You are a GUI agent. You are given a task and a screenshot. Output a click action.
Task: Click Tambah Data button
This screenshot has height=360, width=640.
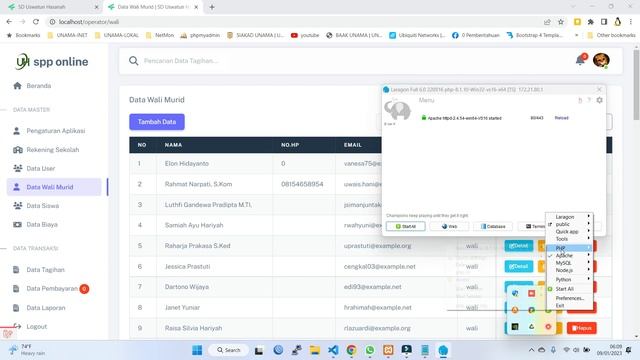pos(157,122)
